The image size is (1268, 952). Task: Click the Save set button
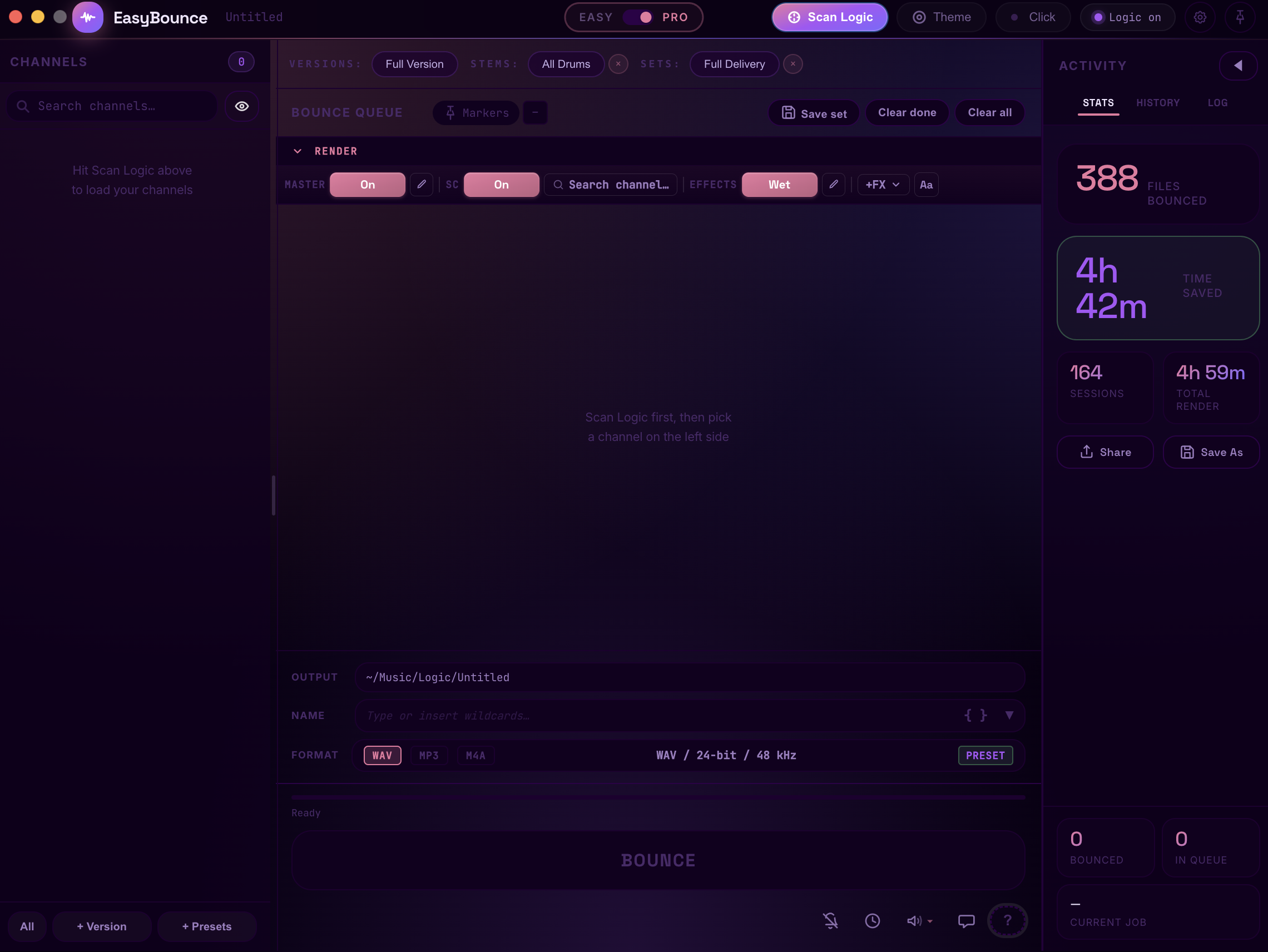click(x=814, y=113)
